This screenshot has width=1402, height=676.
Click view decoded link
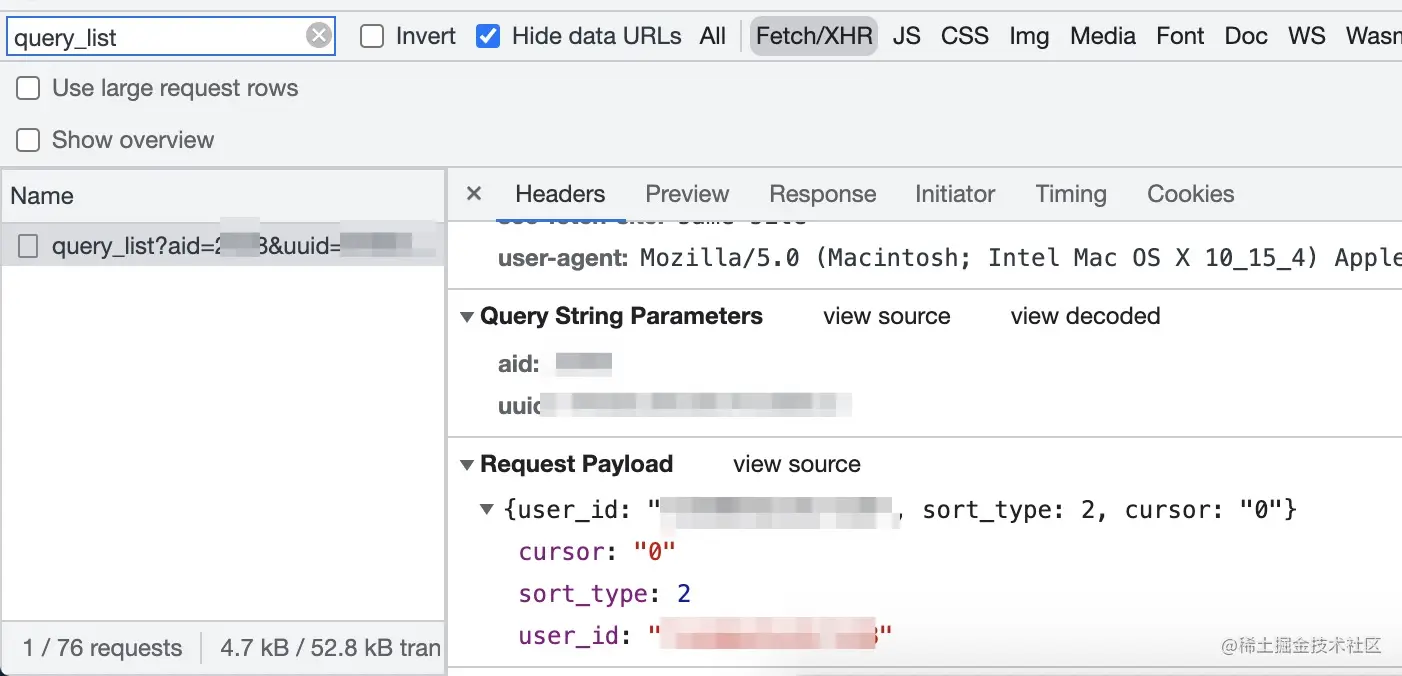(x=1085, y=317)
